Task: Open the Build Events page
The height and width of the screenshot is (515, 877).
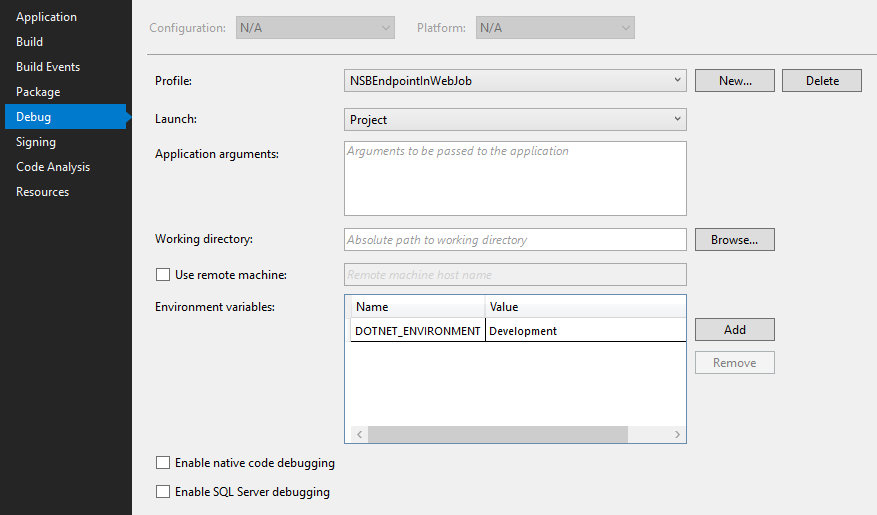Action: pos(48,67)
